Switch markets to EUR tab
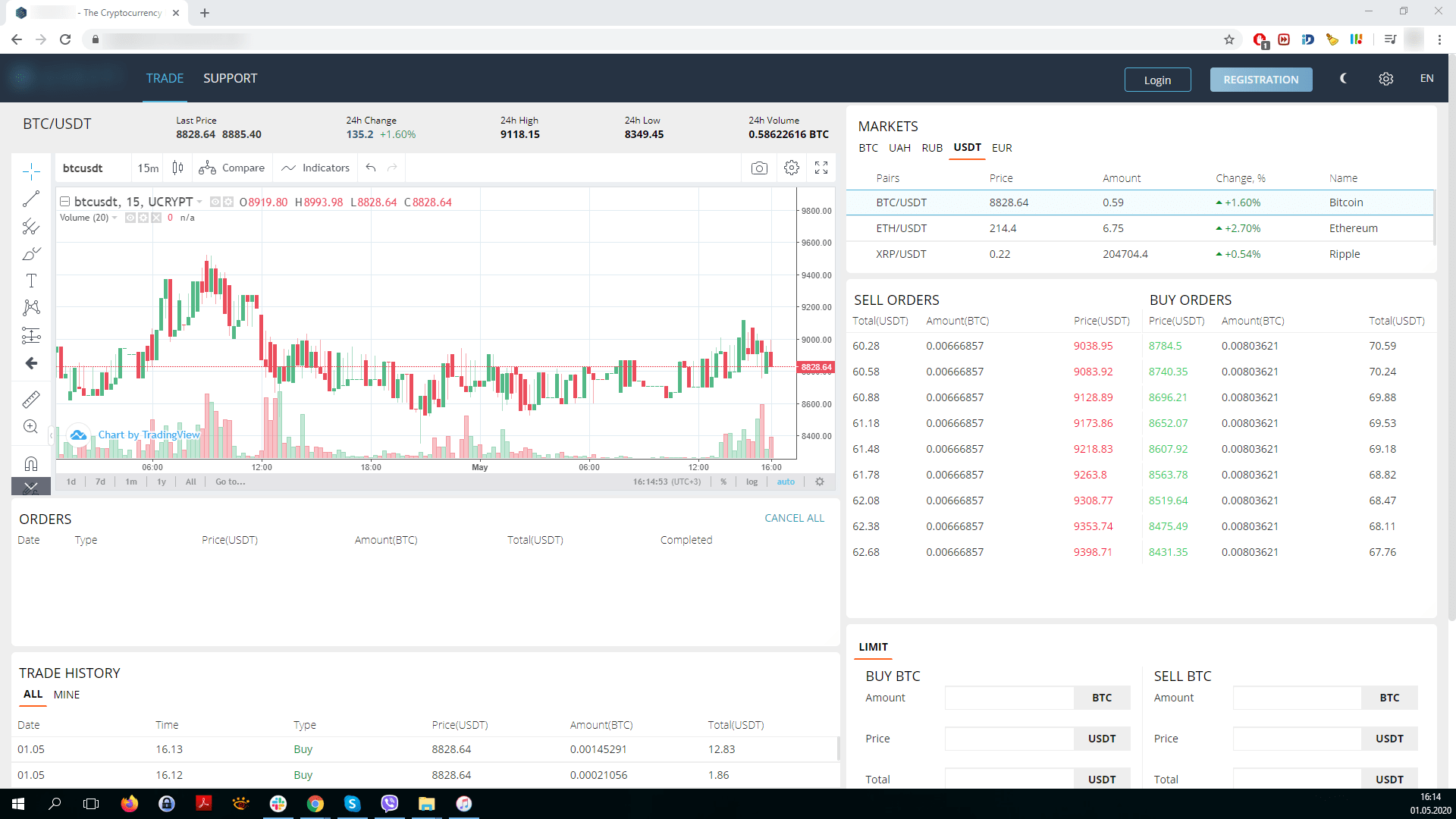The height and width of the screenshot is (819, 1456). (x=1002, y=148)
